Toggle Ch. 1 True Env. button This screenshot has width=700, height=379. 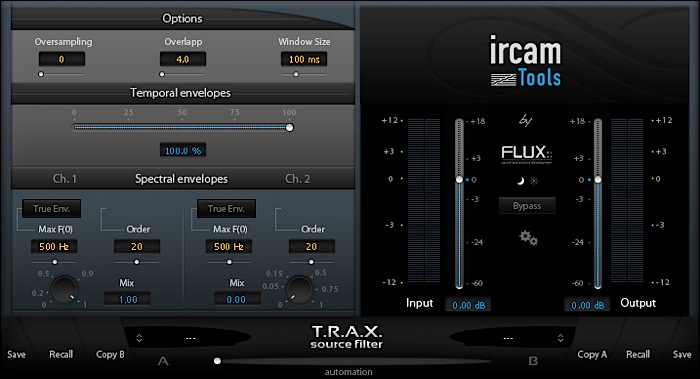click(x=51, y=208)
